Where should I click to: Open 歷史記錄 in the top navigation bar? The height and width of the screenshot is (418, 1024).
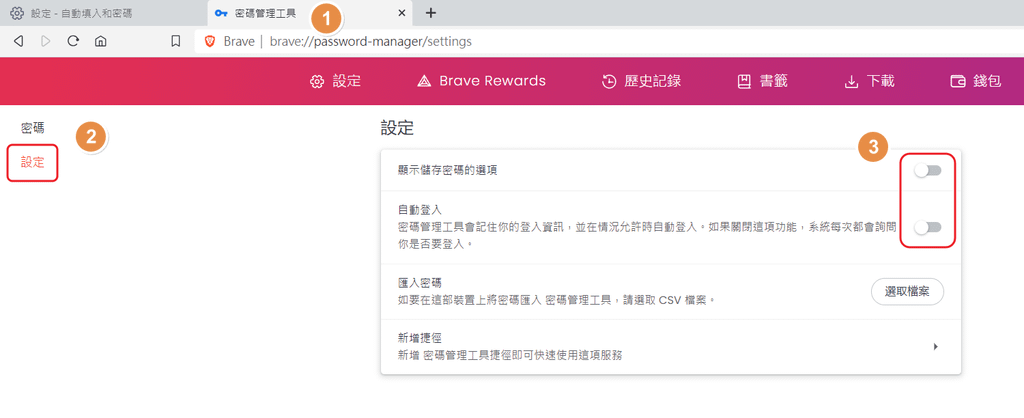[641, 82]
